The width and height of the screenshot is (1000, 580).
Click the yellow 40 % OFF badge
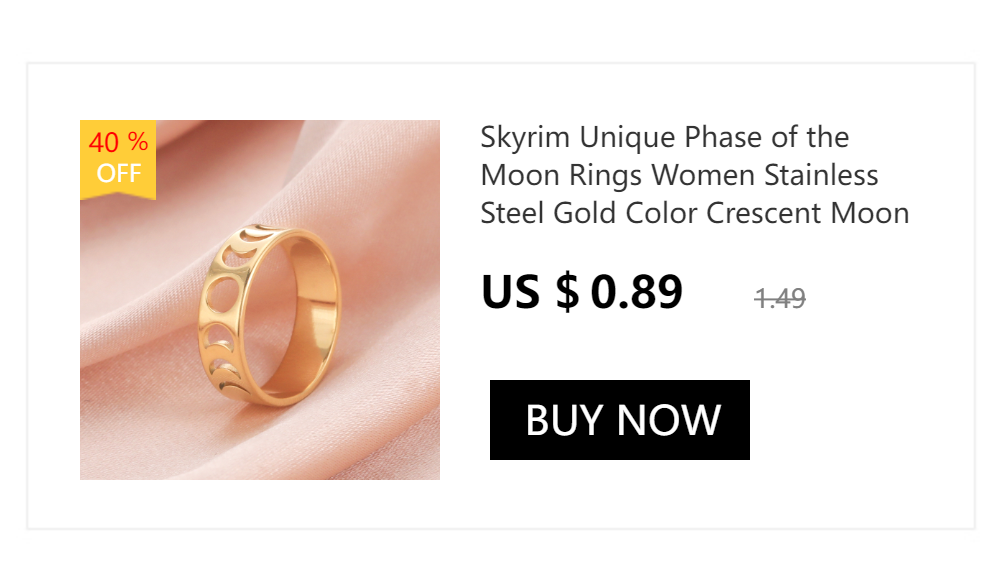[118, 159]
